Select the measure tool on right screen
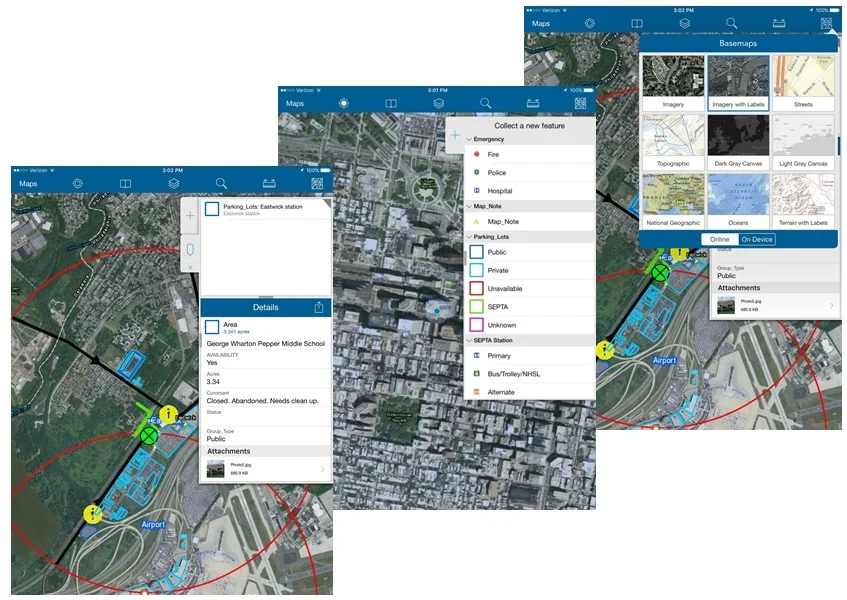The width and height of the screenshot is (847, 600). tap(779, 23)
